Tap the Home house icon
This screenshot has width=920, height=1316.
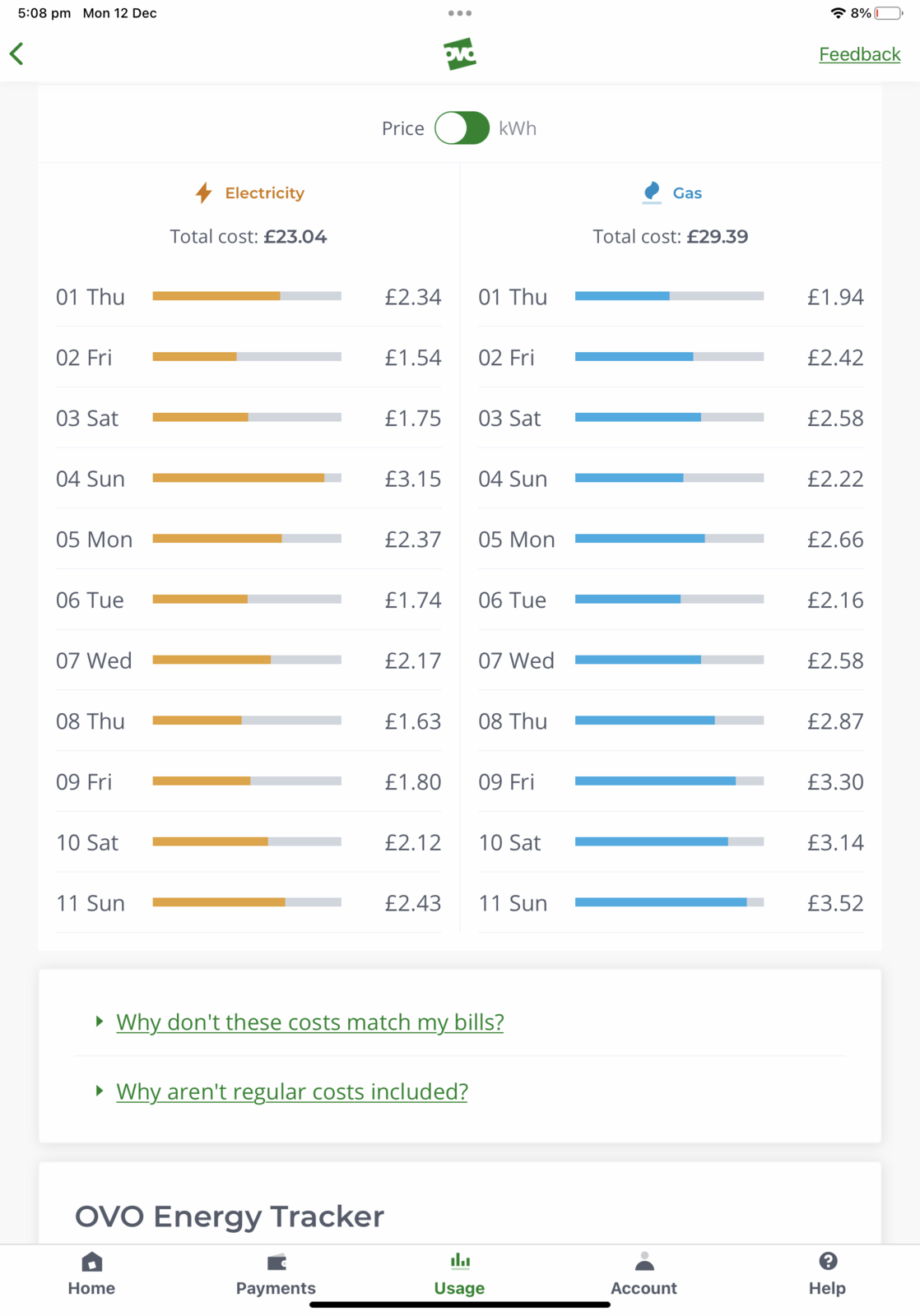[91, 1262]
